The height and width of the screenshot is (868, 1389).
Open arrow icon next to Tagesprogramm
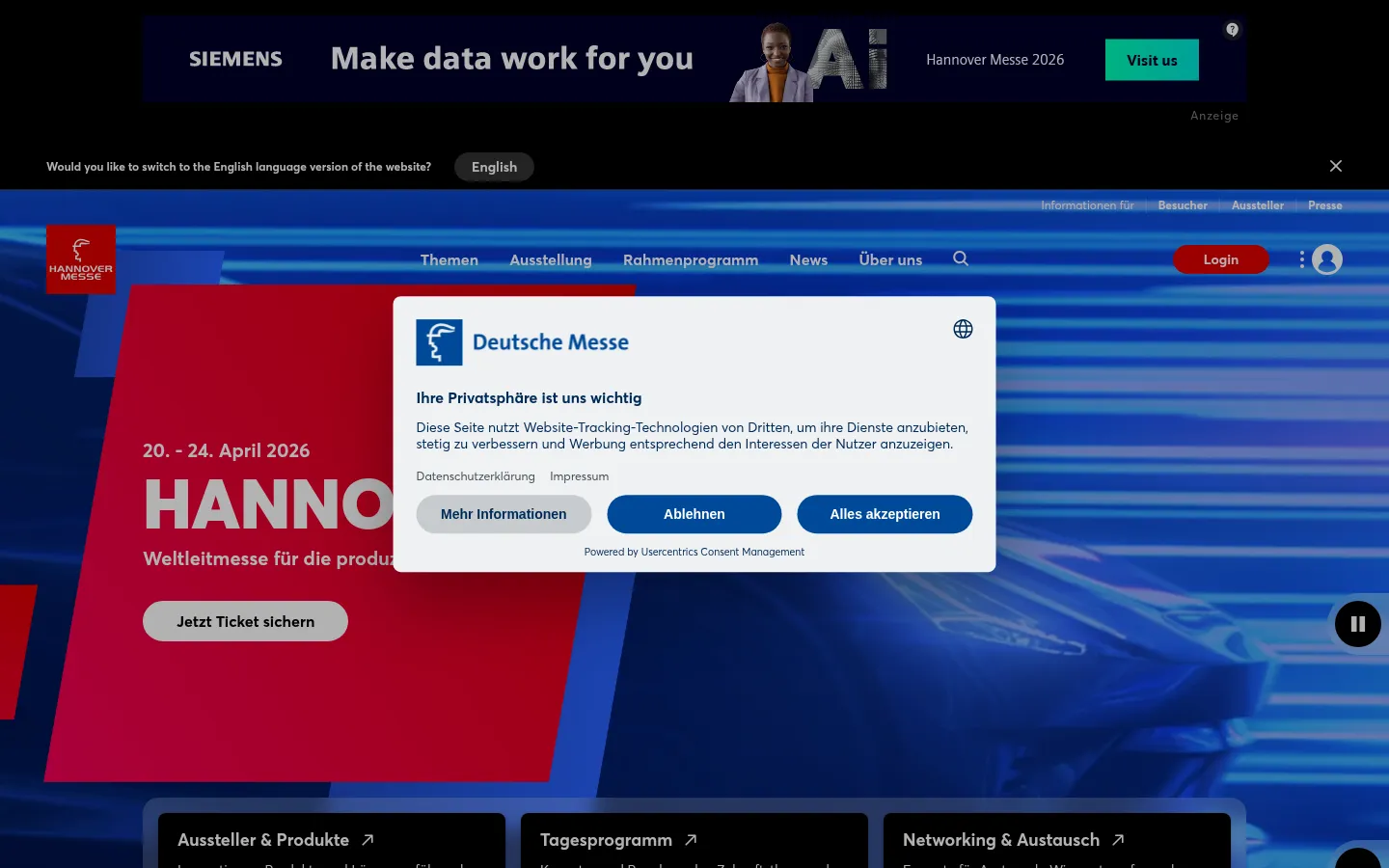[x=691, y=840]
